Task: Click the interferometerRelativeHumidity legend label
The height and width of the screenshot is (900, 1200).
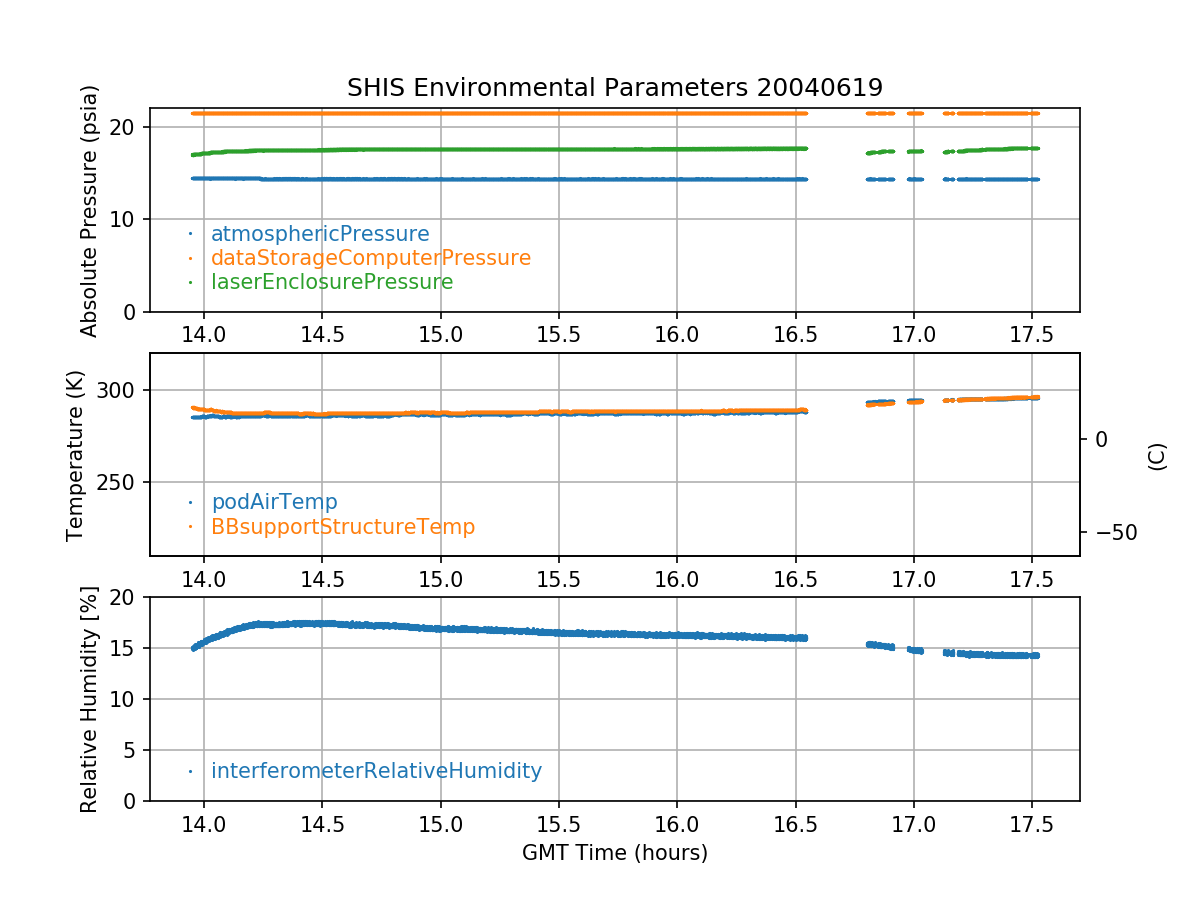Action: [376, 771]
